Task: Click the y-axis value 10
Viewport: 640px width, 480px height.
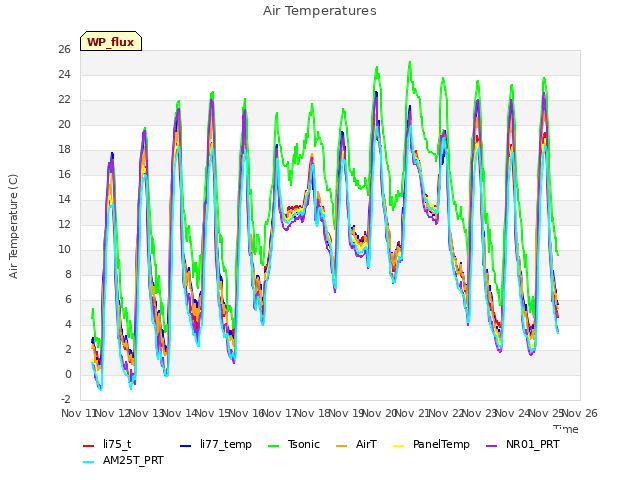Action: click(x=64, y=249)
